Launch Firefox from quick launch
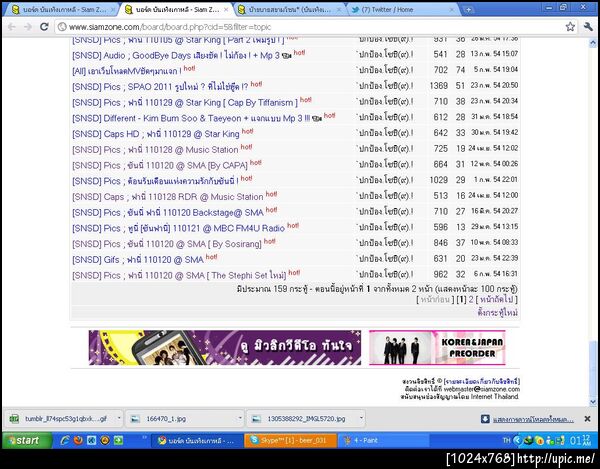Viewport: 600px width, 469px height. pyautogui.click(x=78, y=440)
